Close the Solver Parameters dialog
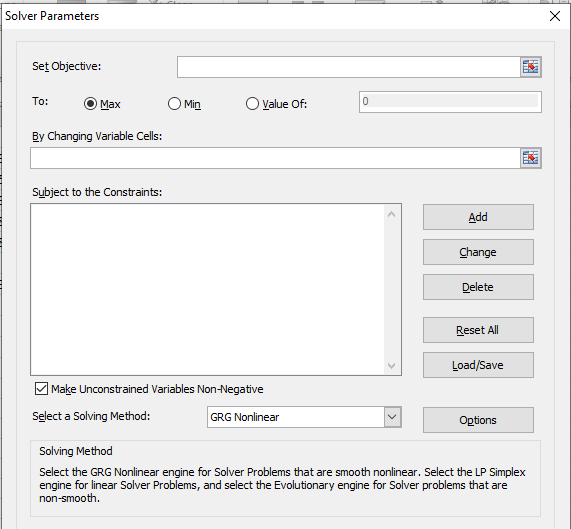The height and width of the screenshot is (529, 571). pos(555,16)
